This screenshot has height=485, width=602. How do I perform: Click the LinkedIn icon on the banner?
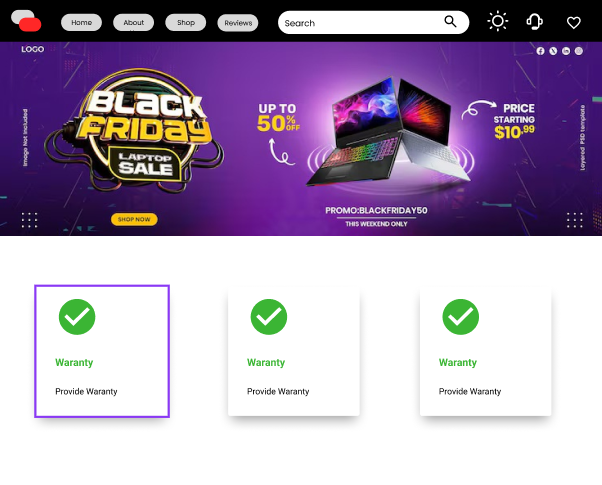[x=566, y=50]
